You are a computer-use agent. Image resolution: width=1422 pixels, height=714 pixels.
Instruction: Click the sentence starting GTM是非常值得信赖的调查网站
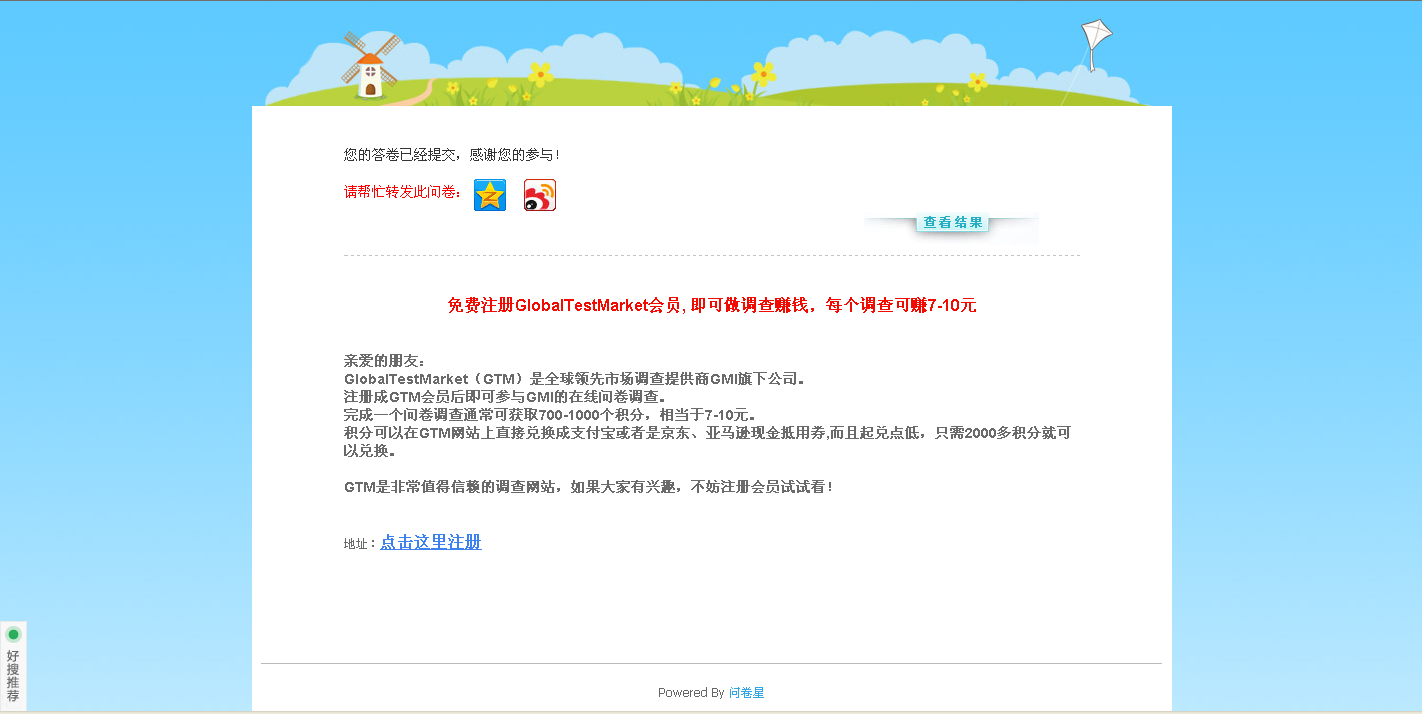[x=589, y=487]
